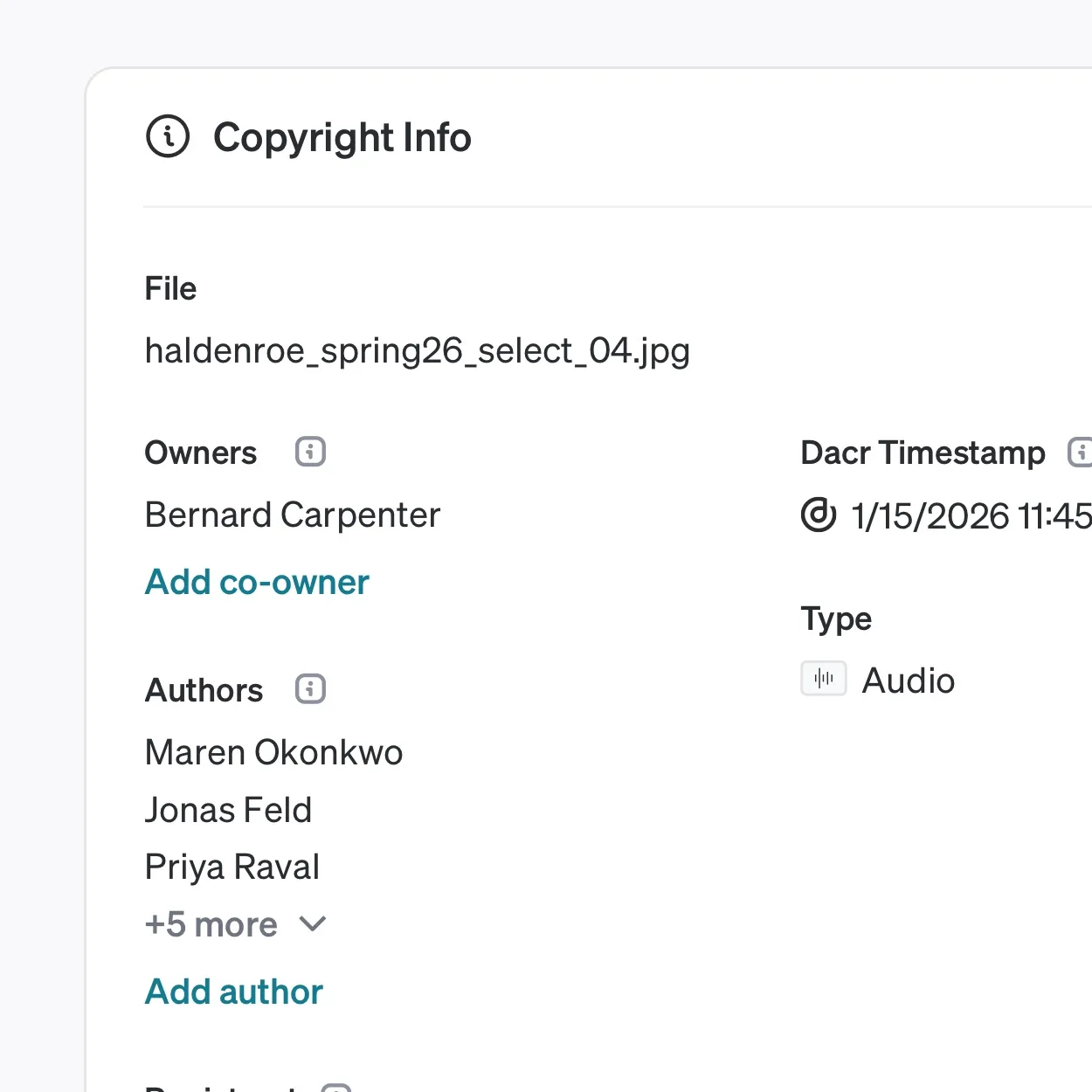Click the Dacr swirl icon beside the timestamp

pos(819,515)
